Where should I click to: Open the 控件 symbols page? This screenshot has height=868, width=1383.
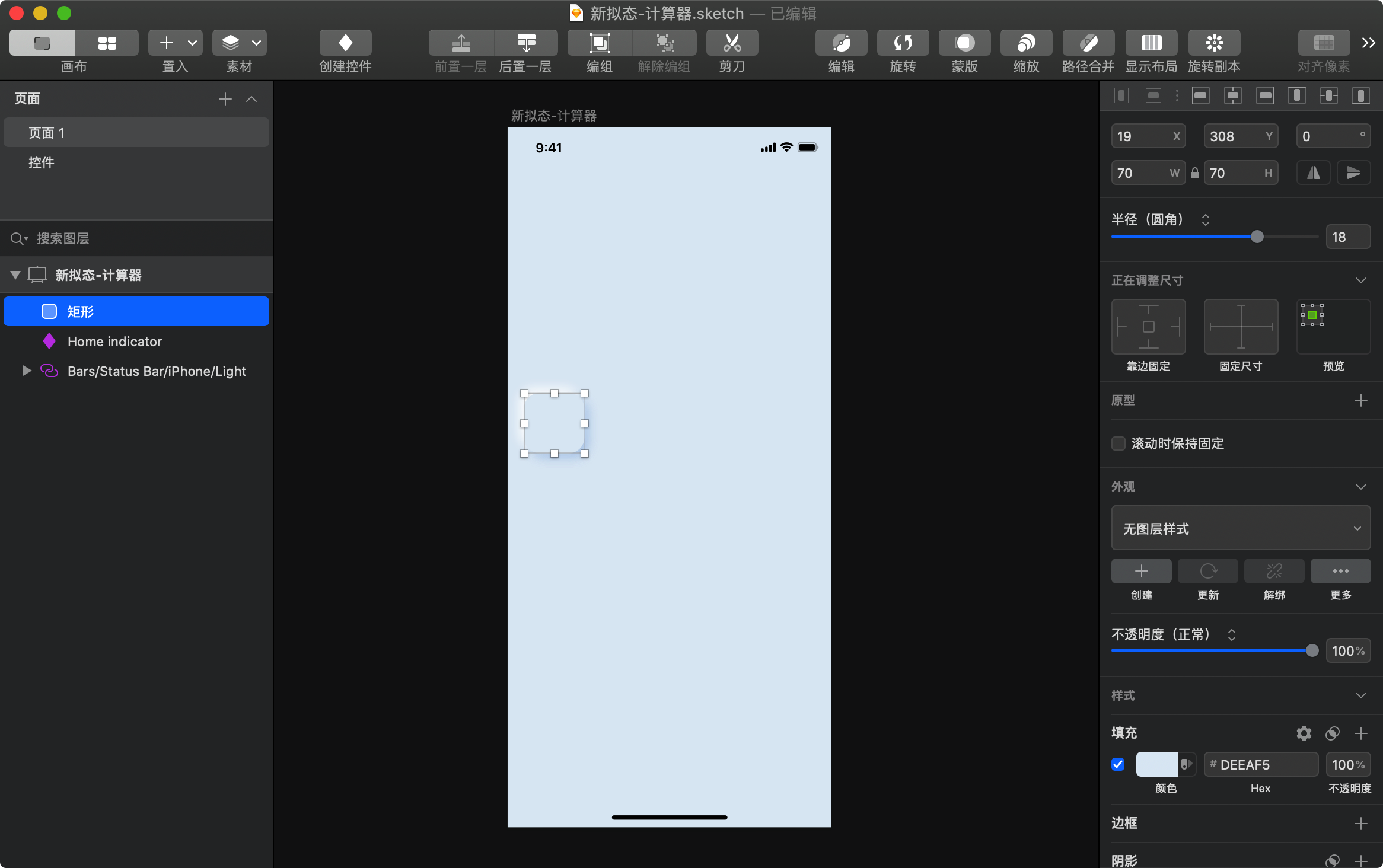coord(136,162)
